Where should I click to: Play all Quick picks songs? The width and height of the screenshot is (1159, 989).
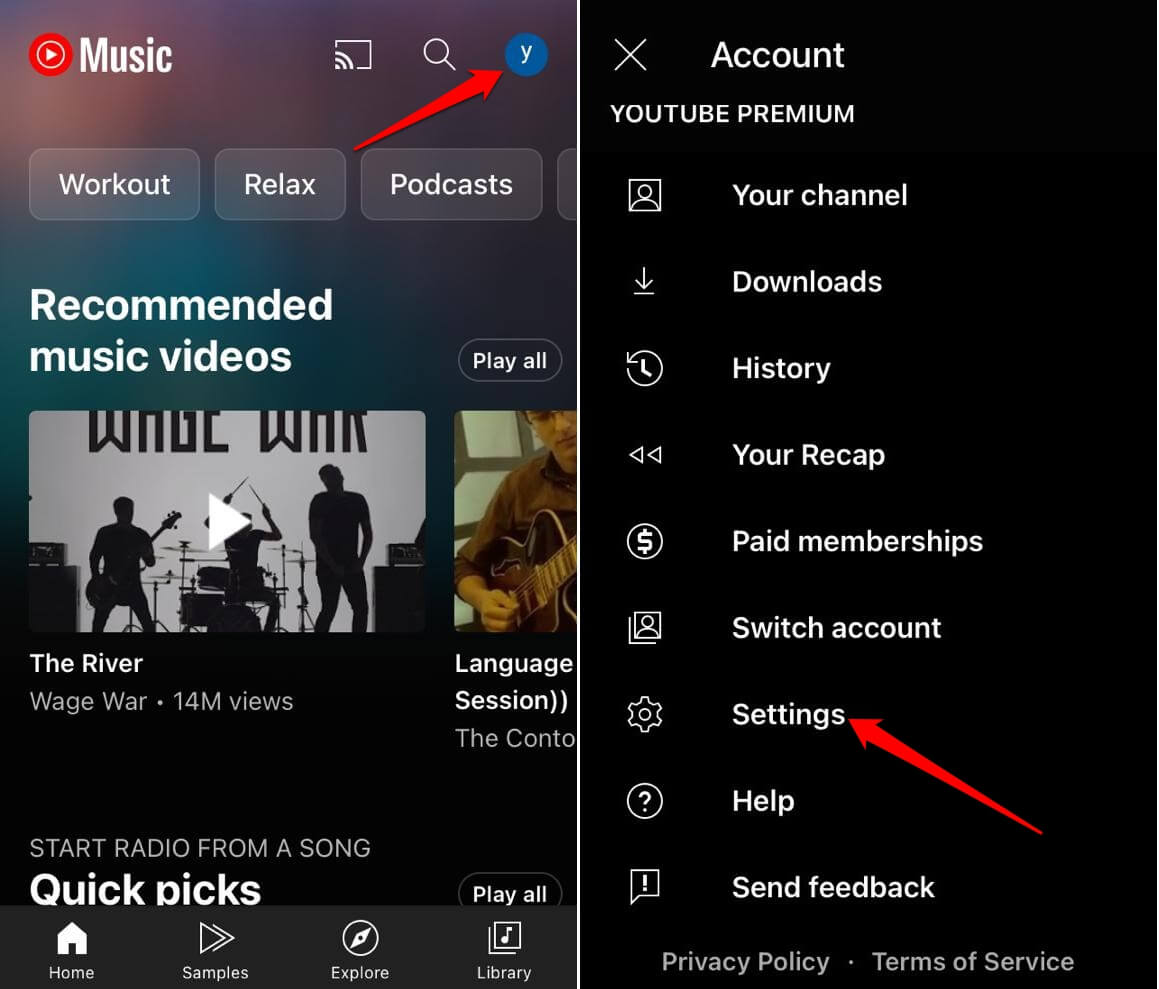point(509,893)
